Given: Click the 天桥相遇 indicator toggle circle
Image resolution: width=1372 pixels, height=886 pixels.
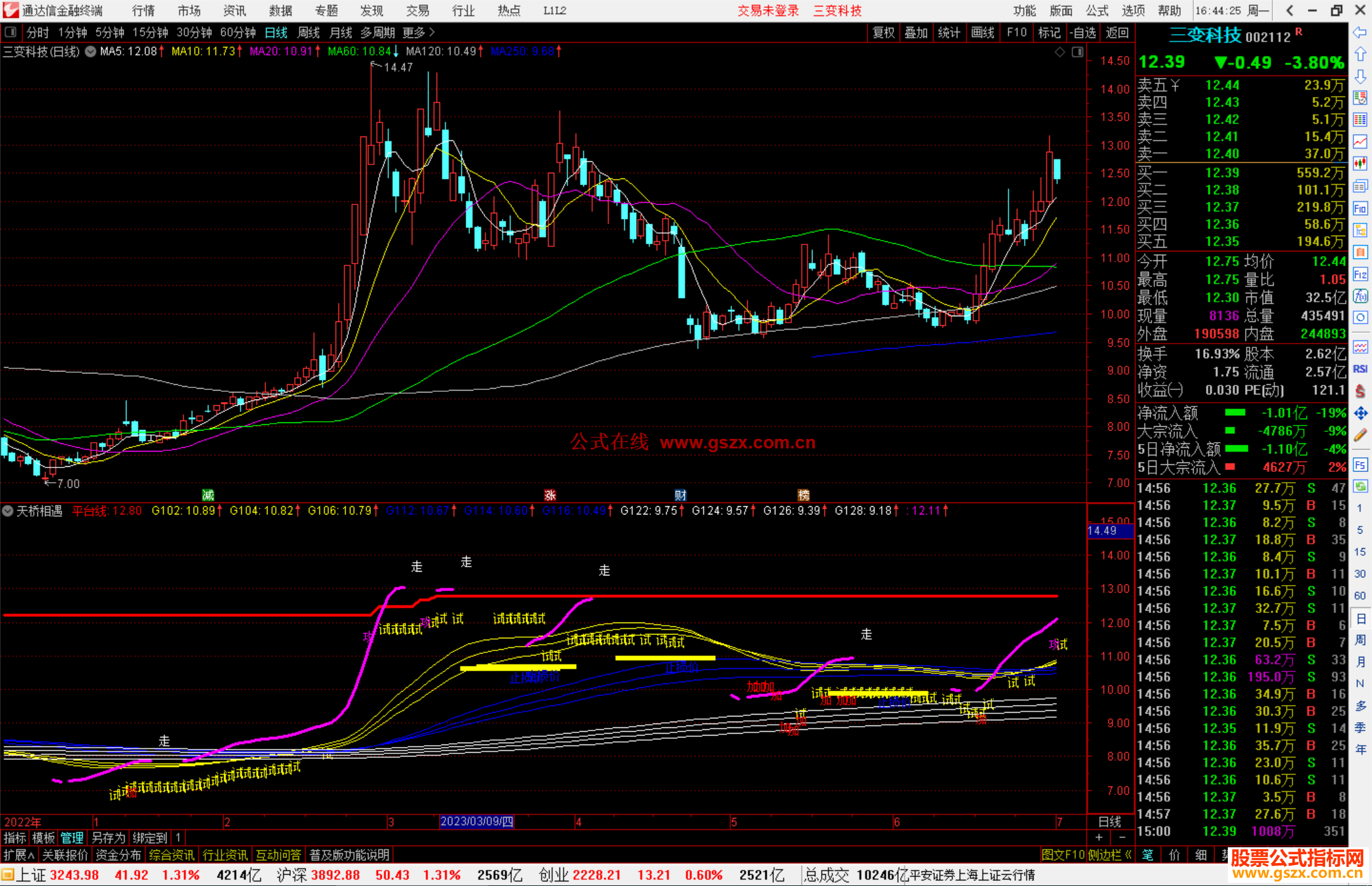Looking at the screenshot, I should pyautogui.click(x=8, y=511).
